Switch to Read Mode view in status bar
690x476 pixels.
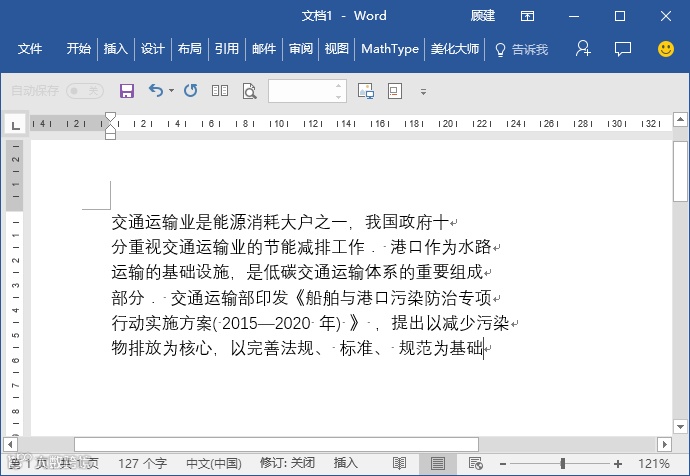pos(399,463)
